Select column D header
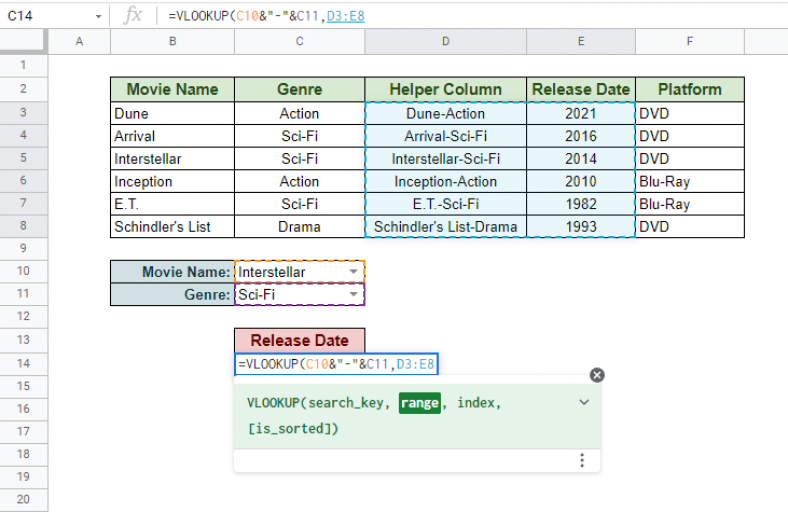This screenshot has height=512, width=788. pyautogui.click(x=446, y=42)
